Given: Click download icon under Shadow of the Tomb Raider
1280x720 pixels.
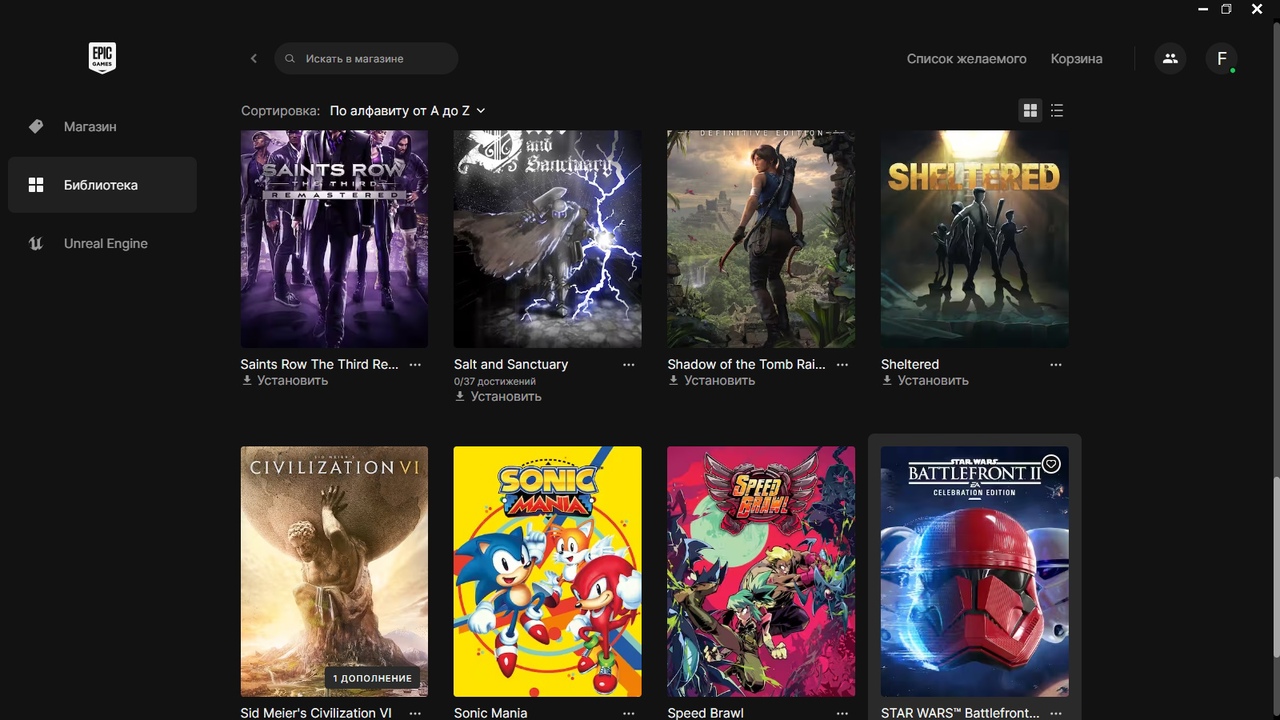Looking at the screenshot, I should tap(674, 380).
